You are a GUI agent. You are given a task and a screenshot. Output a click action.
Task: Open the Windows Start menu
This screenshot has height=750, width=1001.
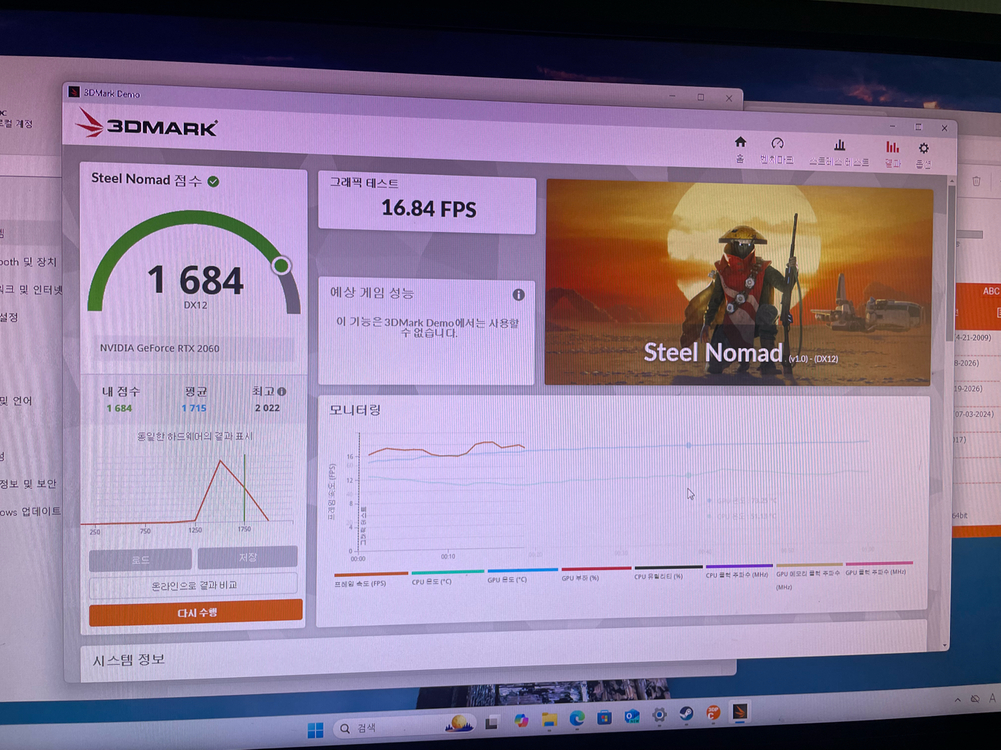tap(315, 730)
